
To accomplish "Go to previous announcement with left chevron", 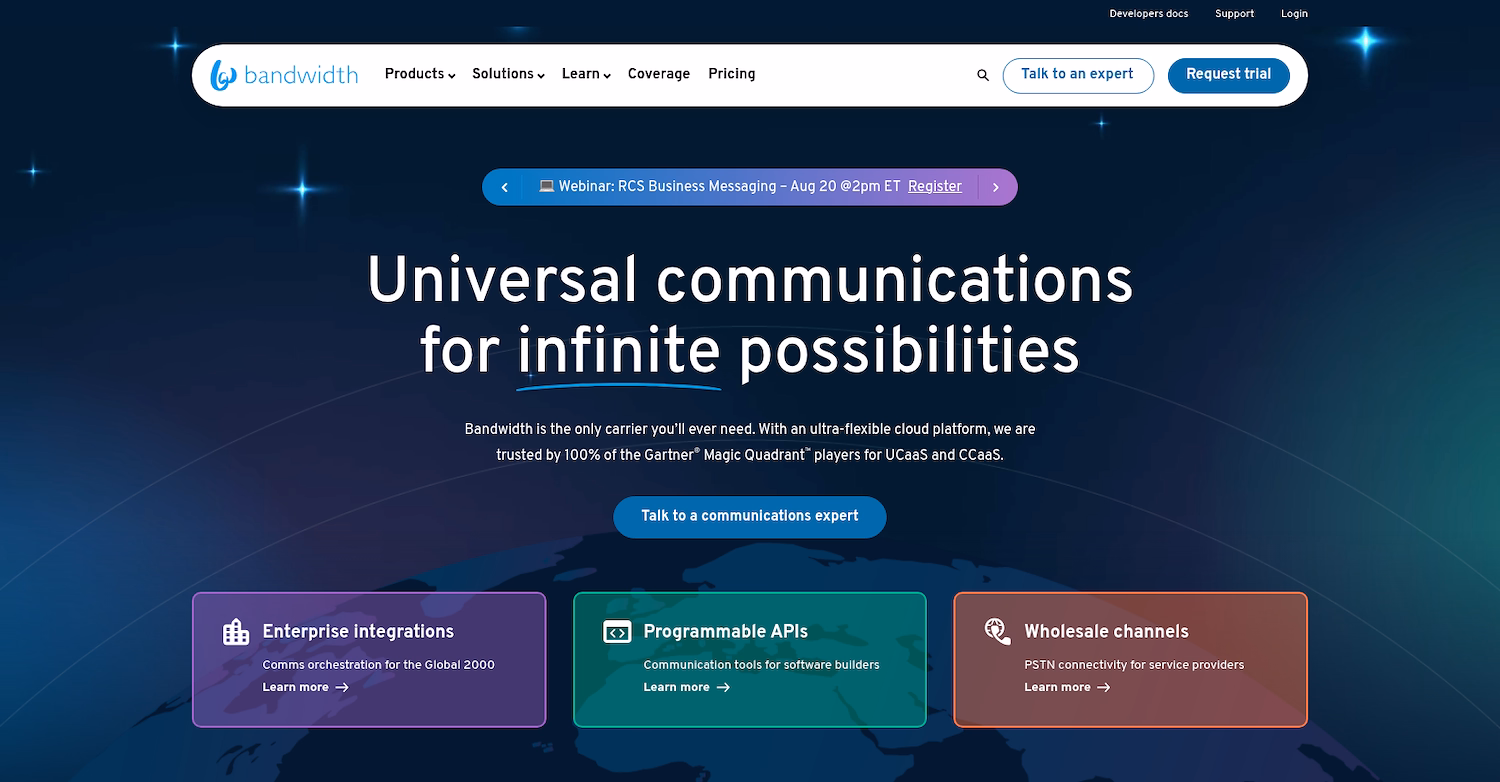I will pos(505,187).
